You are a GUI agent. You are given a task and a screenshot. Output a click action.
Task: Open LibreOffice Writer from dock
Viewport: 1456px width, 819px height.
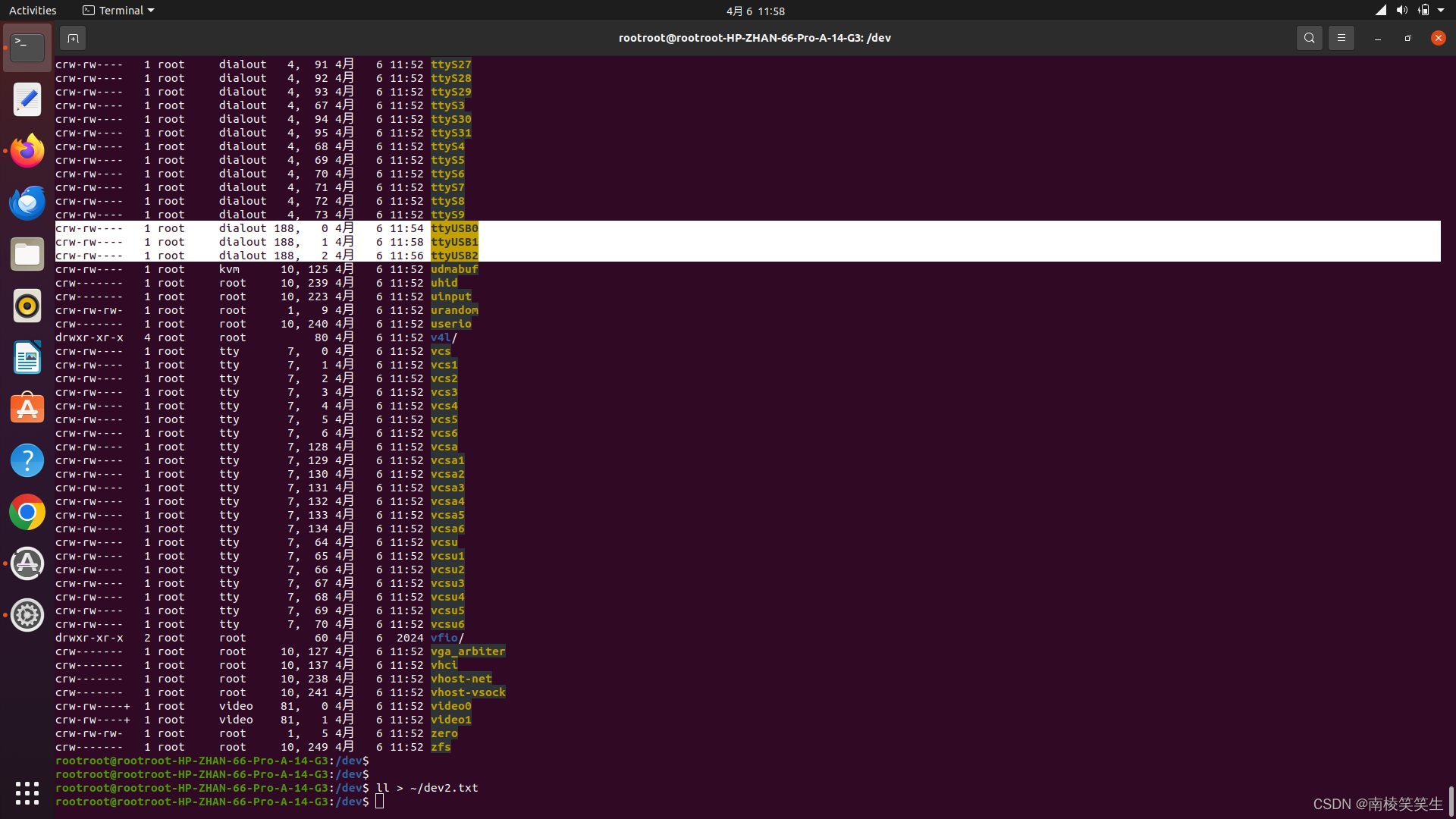(27, 357)
